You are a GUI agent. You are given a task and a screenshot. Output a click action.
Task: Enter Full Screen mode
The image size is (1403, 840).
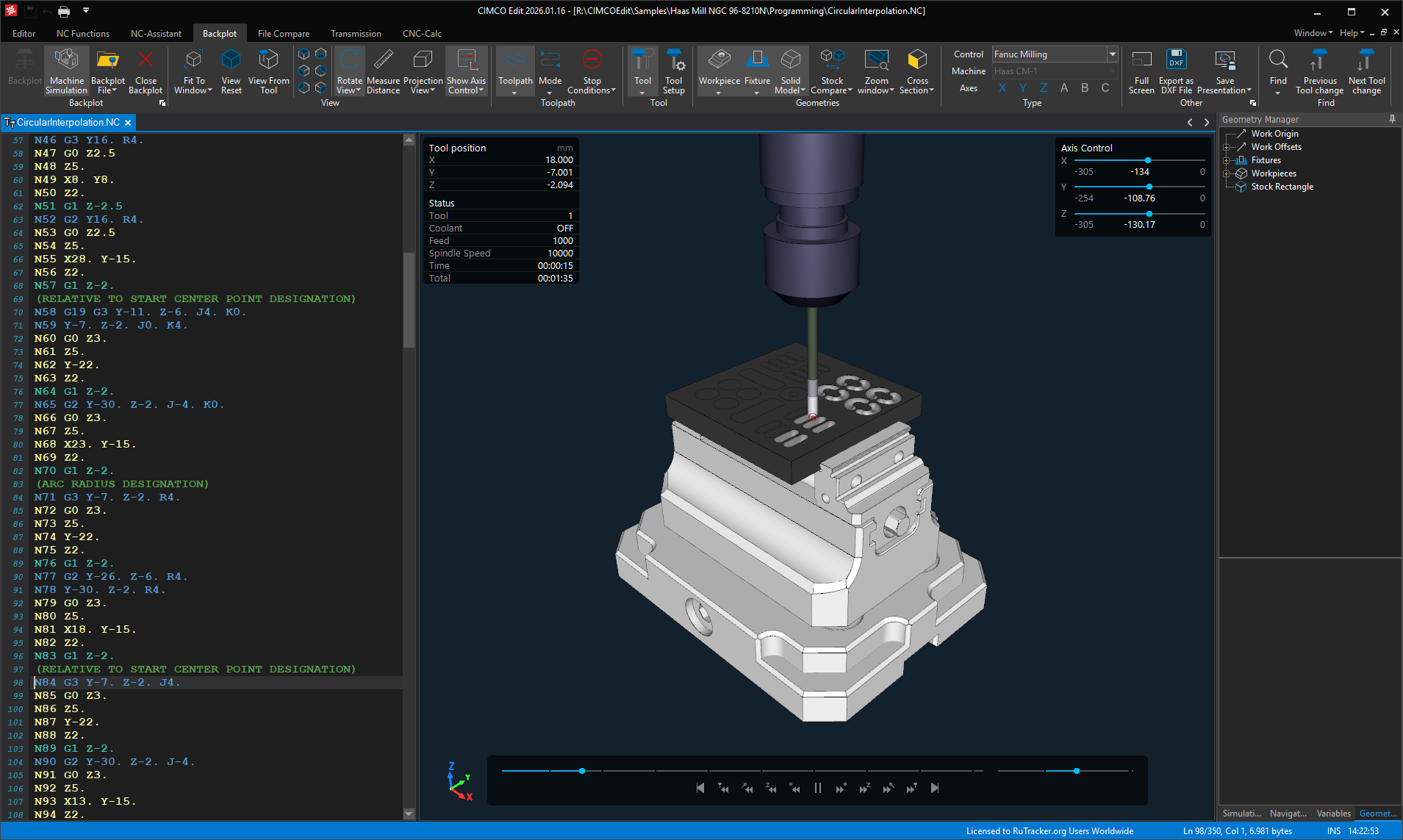pos(1141,71)
